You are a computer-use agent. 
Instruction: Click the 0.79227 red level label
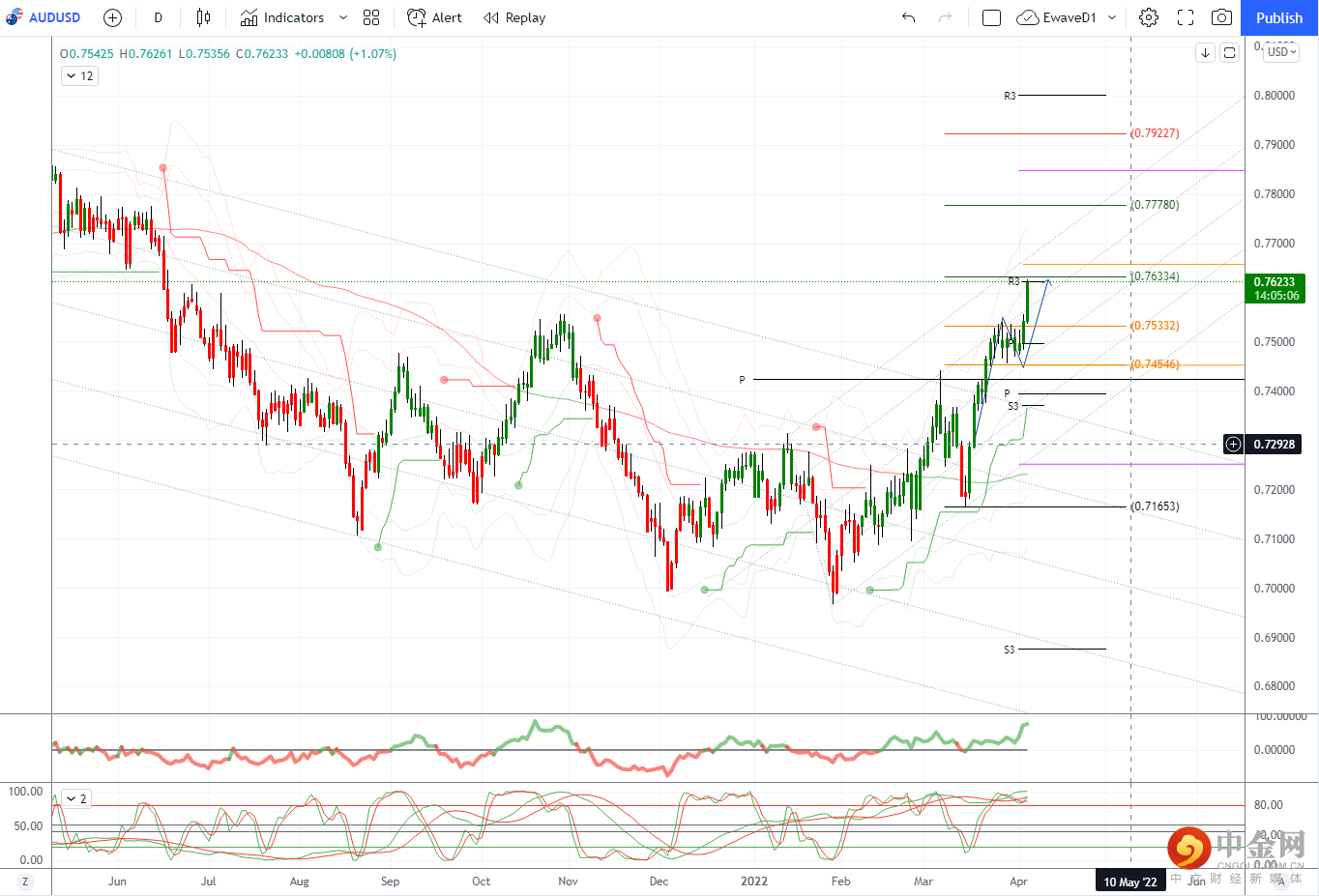coord(1156,133)
